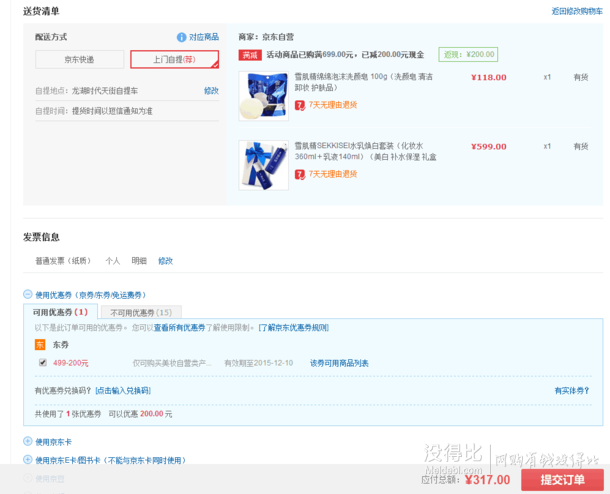The width and height of the screenshot is (610, 494).
Task: Click 仅可购买美妆自营类产 coupon restriction text
Action: point(172,363)
